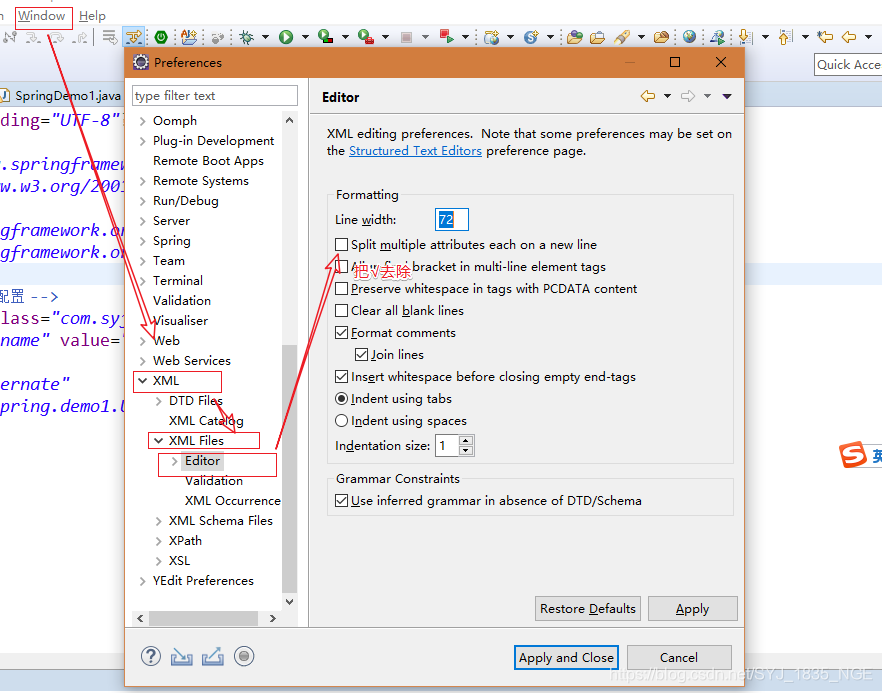Click the Previous Annotation up arrow icon

click(786, 37)
